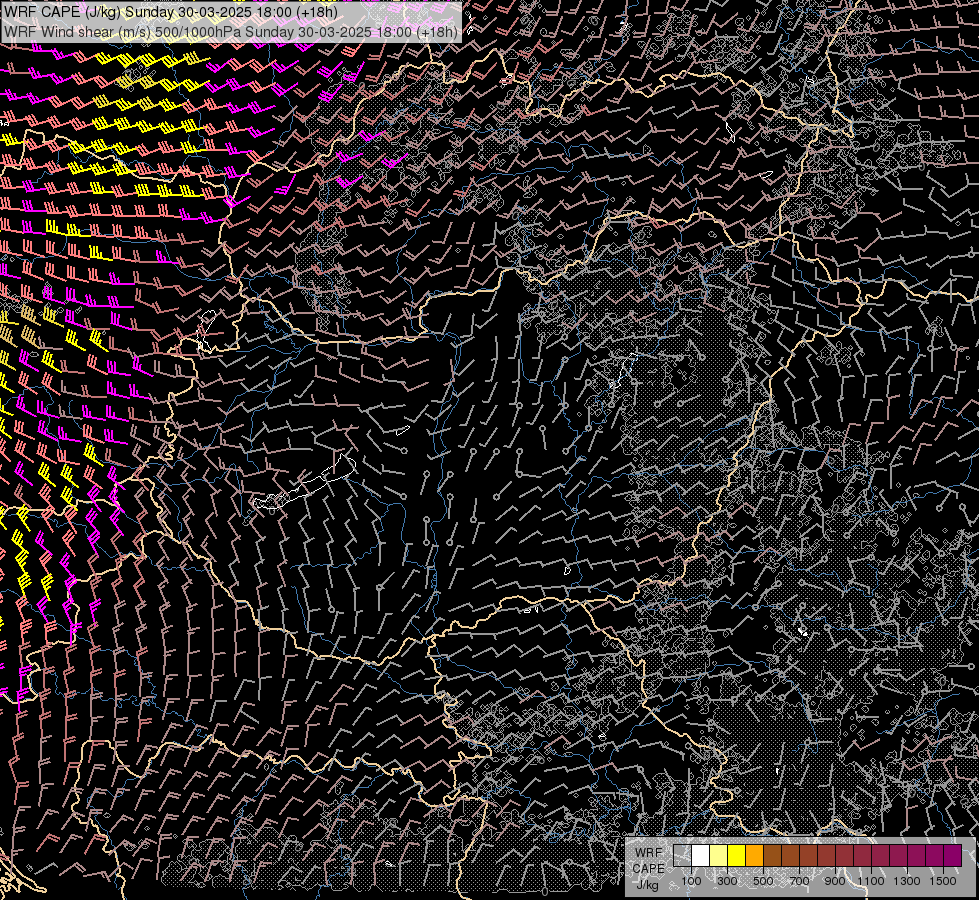
Task: Click the legend value 300
Action: point(727,881)
